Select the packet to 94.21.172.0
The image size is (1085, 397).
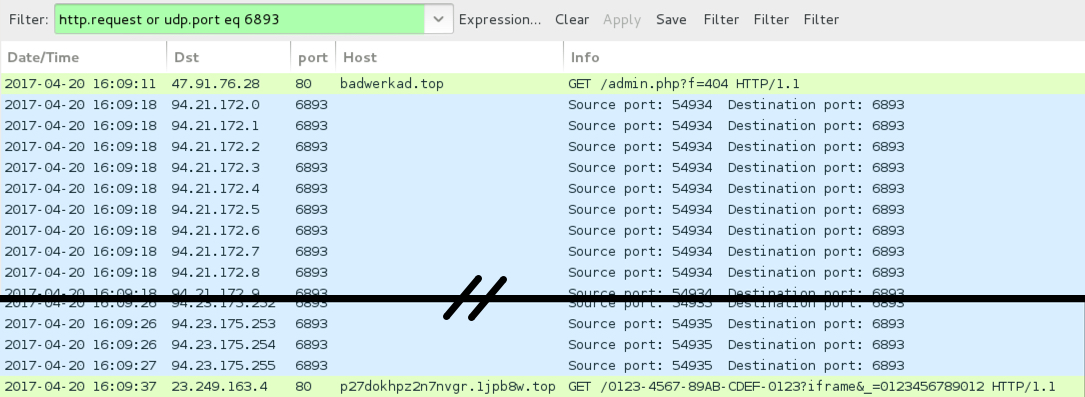[x=542, y=105]
